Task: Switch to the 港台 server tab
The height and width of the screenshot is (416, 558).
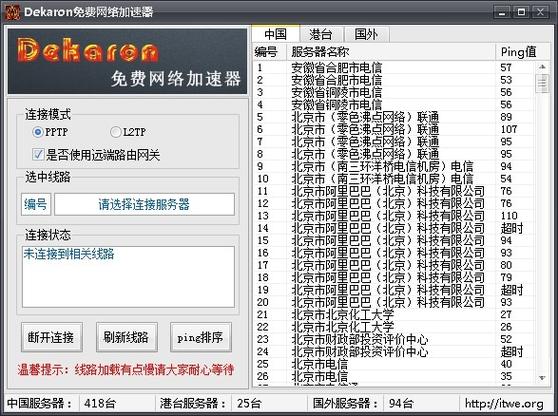Action: coord(321,35)
